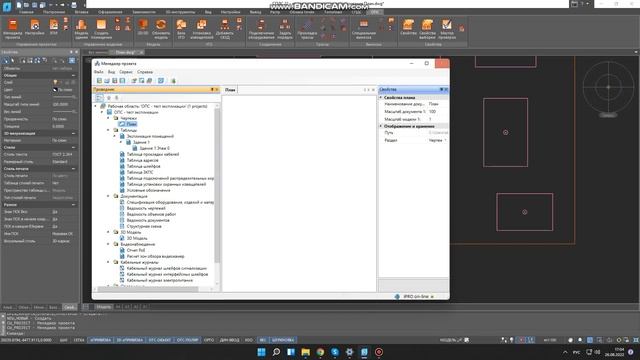Select Таблица шлейфов in tree
This screenshot has height=360, width=640.
point(143,166)
